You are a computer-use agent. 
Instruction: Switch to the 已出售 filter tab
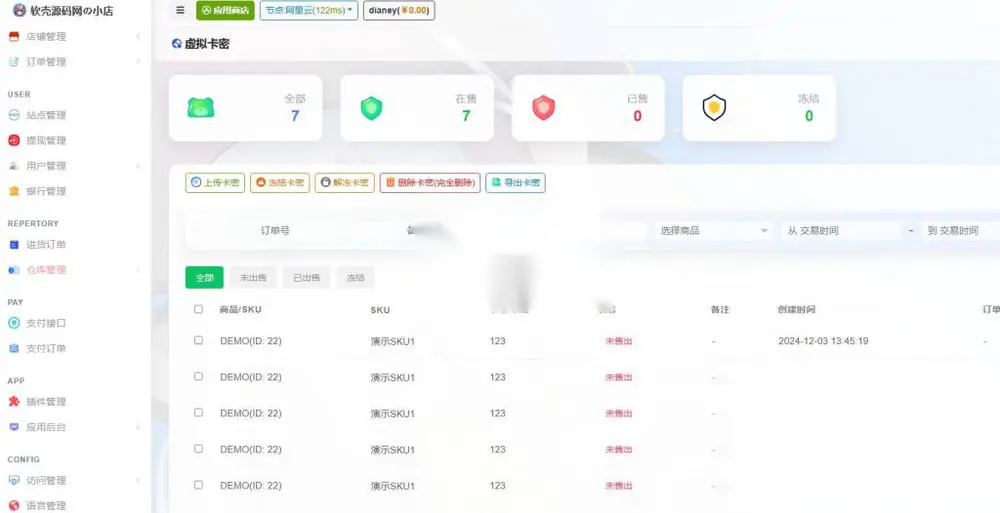306,278
